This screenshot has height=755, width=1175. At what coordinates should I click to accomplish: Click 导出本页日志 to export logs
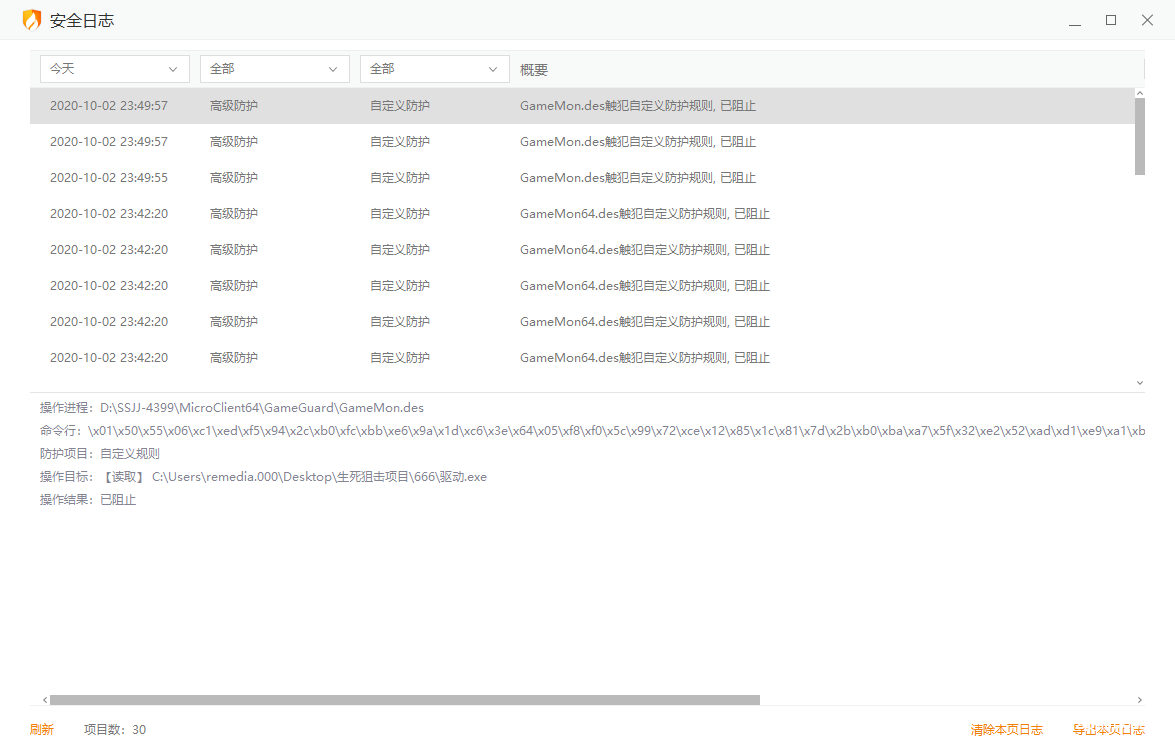click(x=1108, y=730)
